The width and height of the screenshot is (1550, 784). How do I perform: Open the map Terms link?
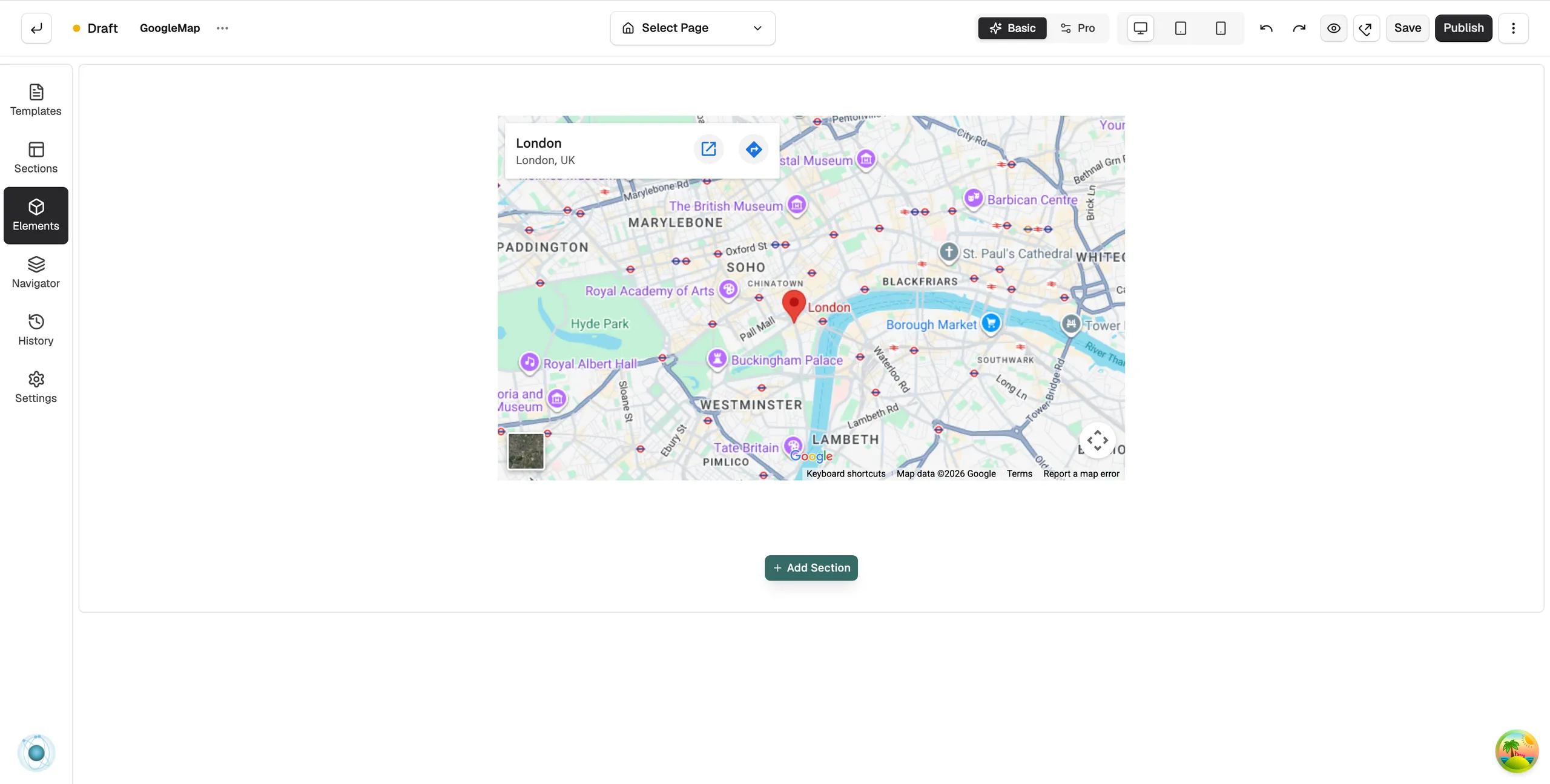point(1020,473)
